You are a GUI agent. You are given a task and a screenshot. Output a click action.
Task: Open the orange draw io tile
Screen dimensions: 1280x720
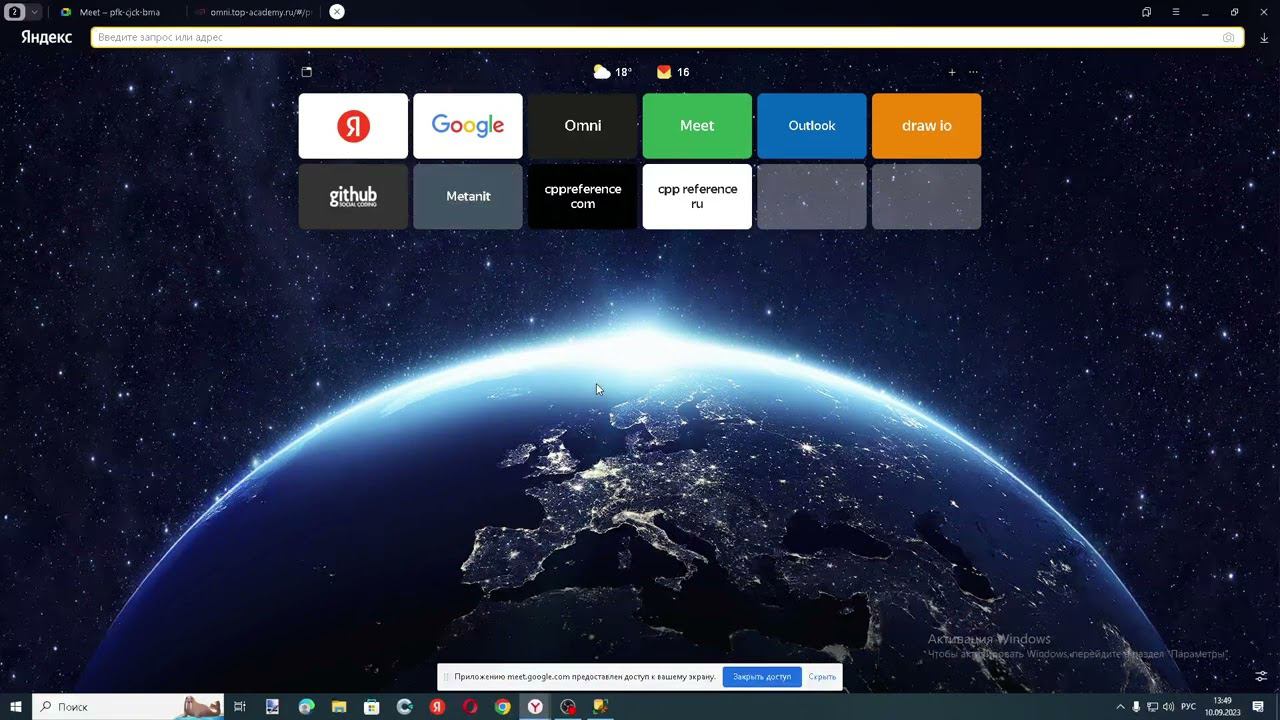927,126
